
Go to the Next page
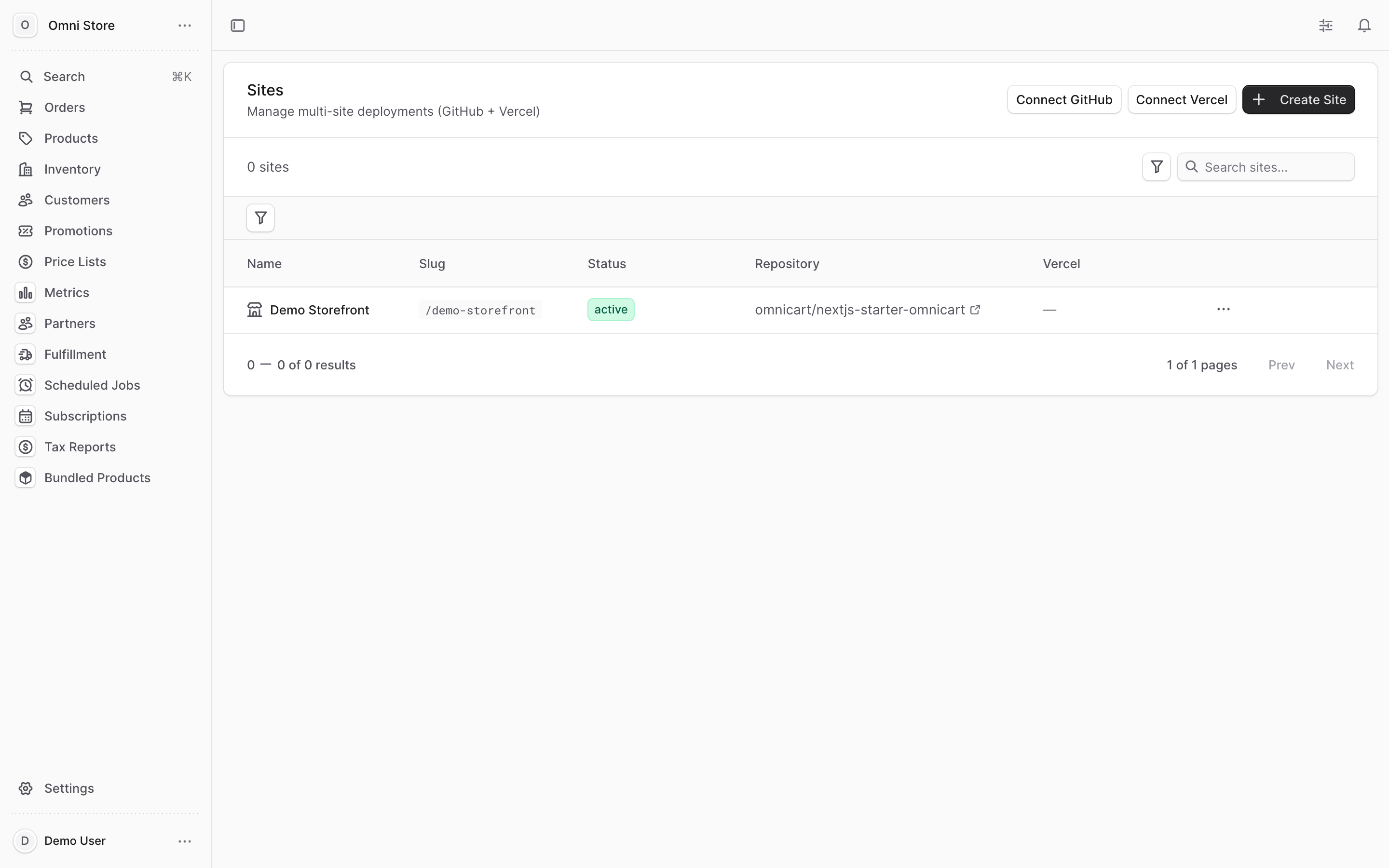point(1340,365)
